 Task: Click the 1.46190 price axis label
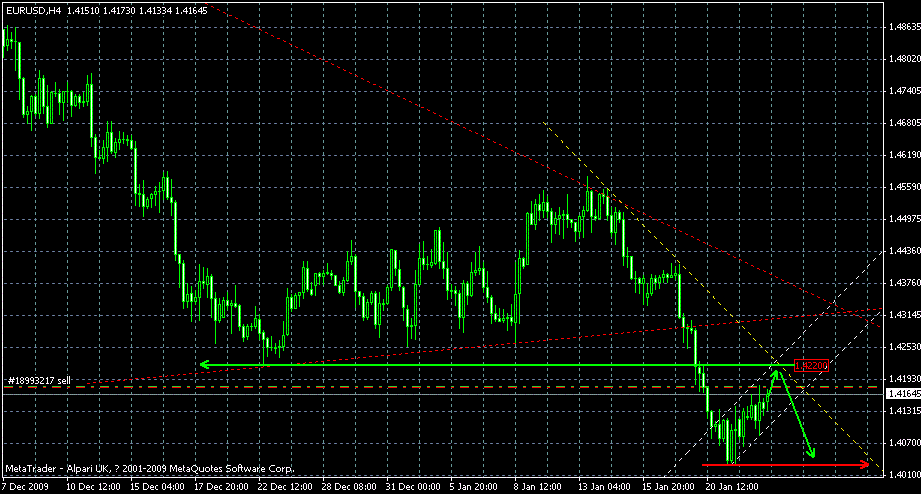[905, 155]
